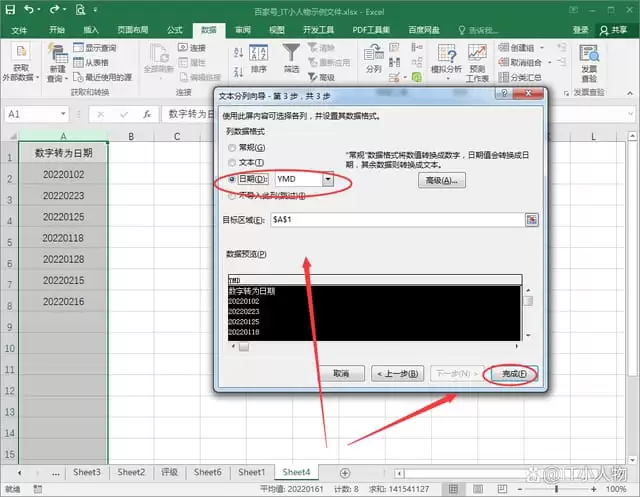This screenshot has height=497, width=640.
Task: Click the Undo arrow icon
Action: pyautogui.click(x=29, y=9)
